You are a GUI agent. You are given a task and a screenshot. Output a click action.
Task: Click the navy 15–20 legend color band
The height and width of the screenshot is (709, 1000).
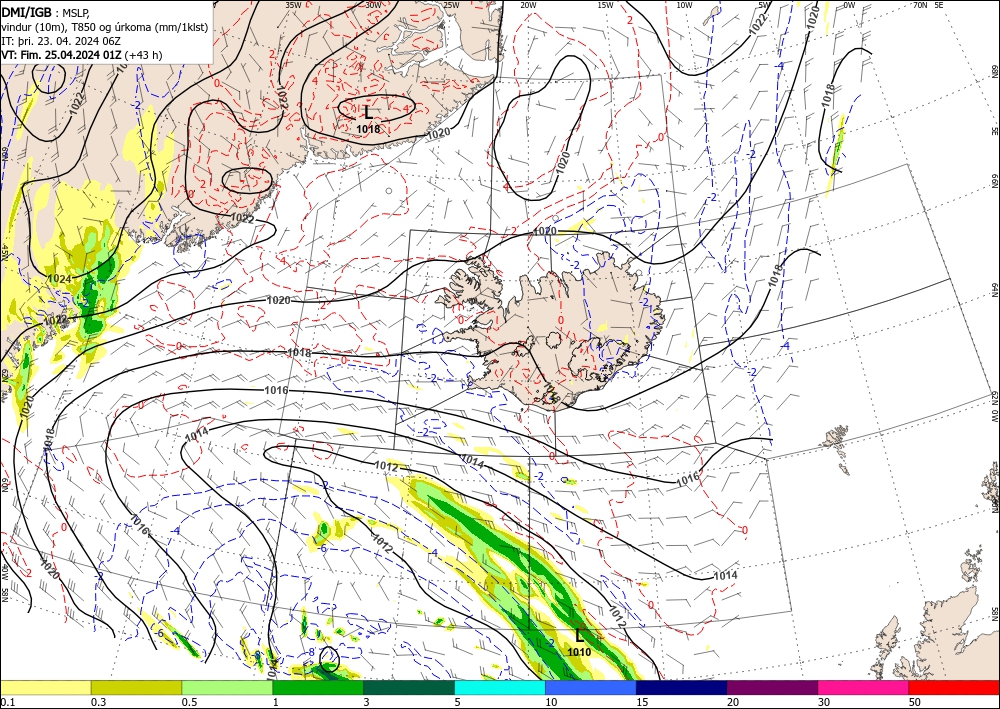pyautogui.click(x=682, y=687)
